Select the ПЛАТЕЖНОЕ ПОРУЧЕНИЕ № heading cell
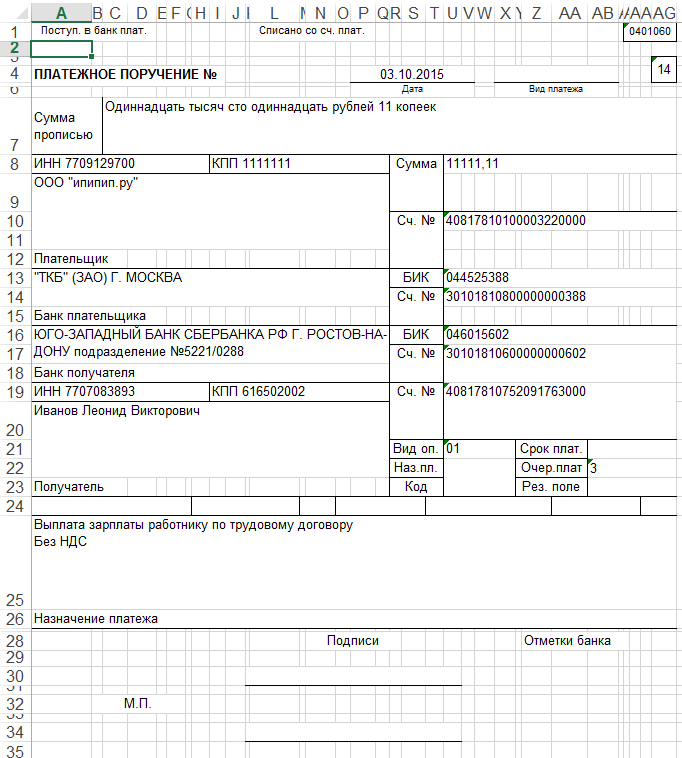 [126, 74]
